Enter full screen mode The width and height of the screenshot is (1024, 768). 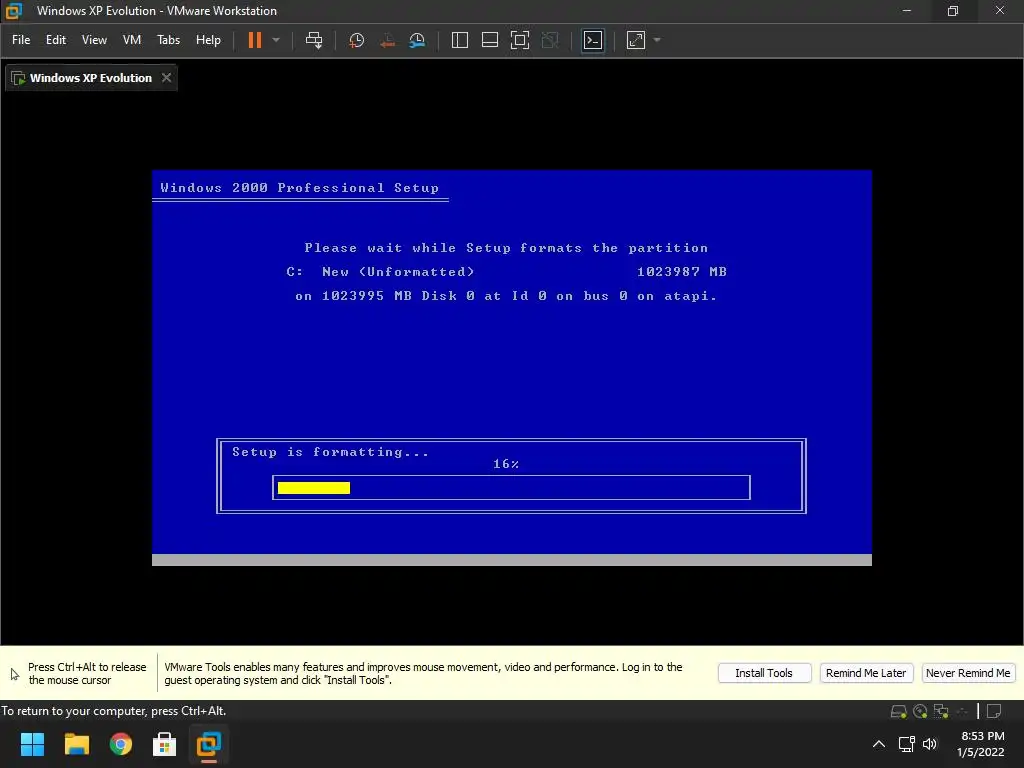tap(520, 40)
